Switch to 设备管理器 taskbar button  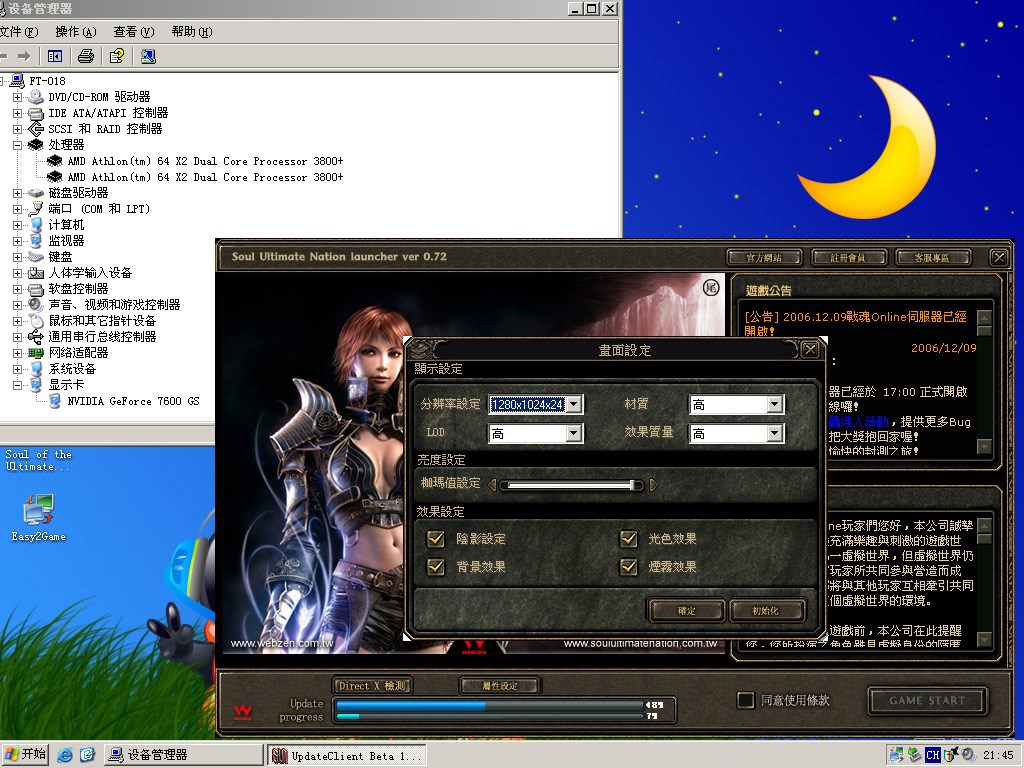(x=184, y=755)
